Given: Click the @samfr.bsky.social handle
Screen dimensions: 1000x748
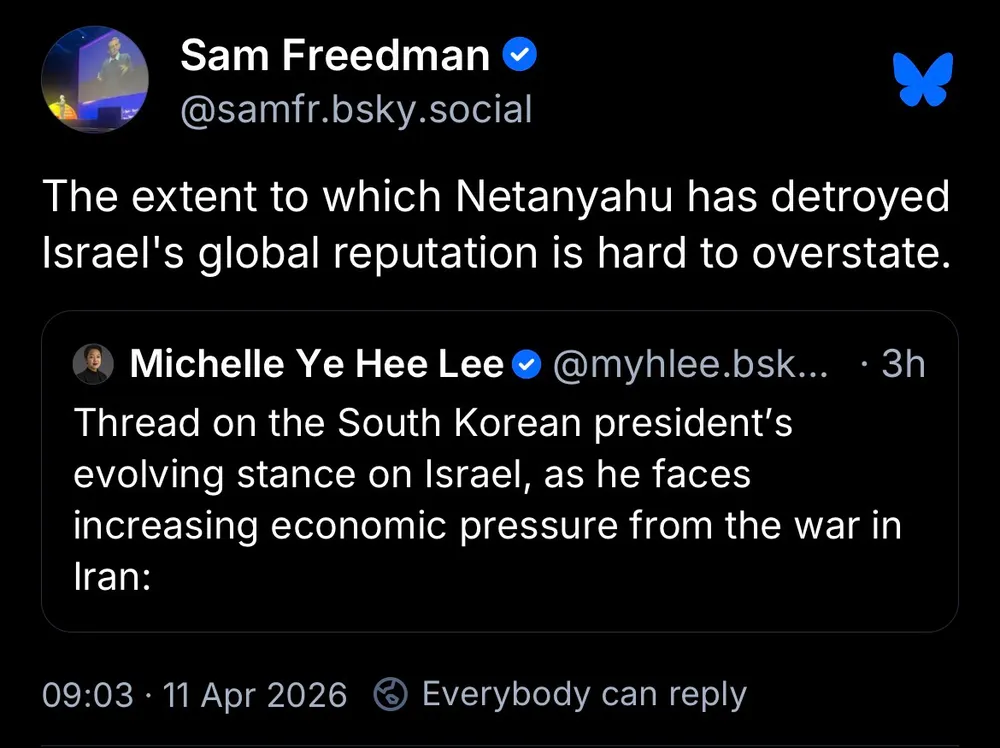Looking at the screenshot, I should pos(355,109).
